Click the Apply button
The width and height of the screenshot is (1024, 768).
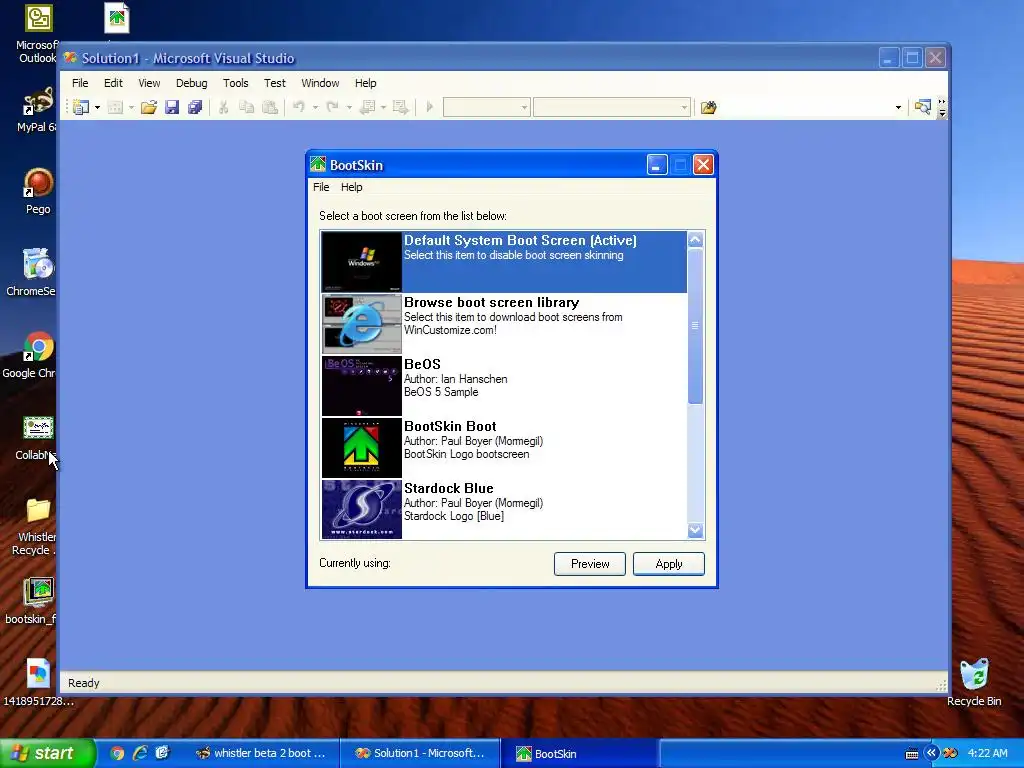click(x=669, y=564)
